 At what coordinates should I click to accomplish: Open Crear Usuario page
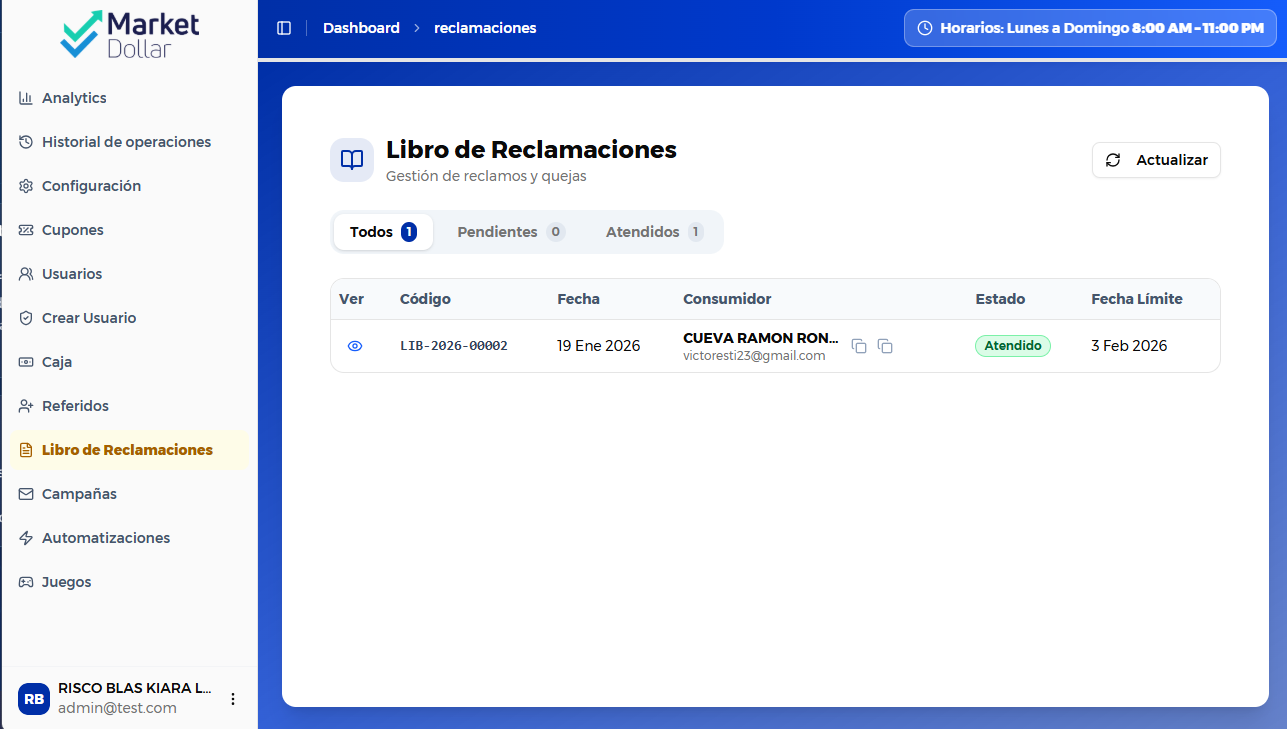click(129, 318)
